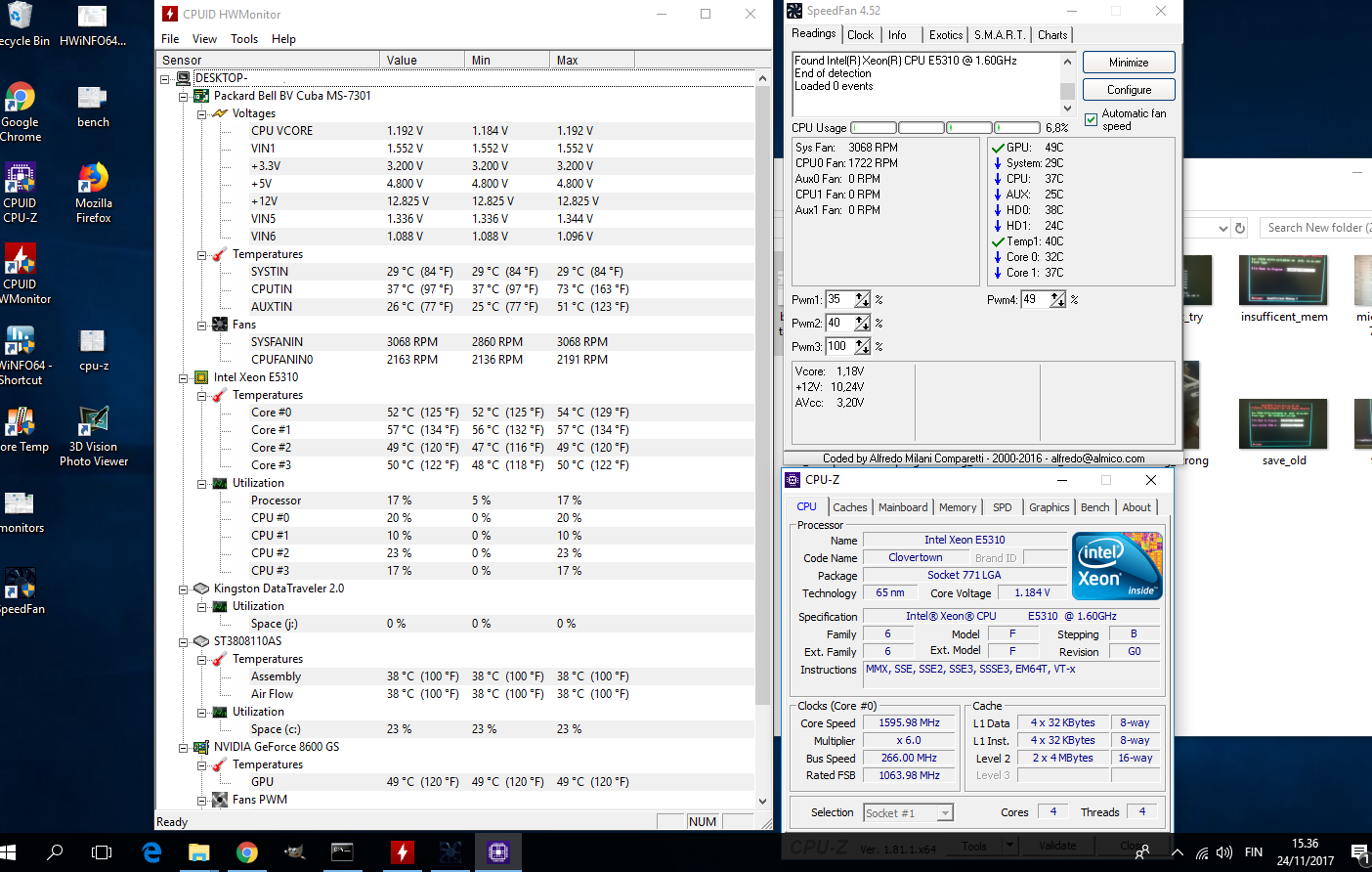The height and width of the screenshot is (872, 1372).
Task: Open the Windows Start menu
Action: [x=8, y=852]
